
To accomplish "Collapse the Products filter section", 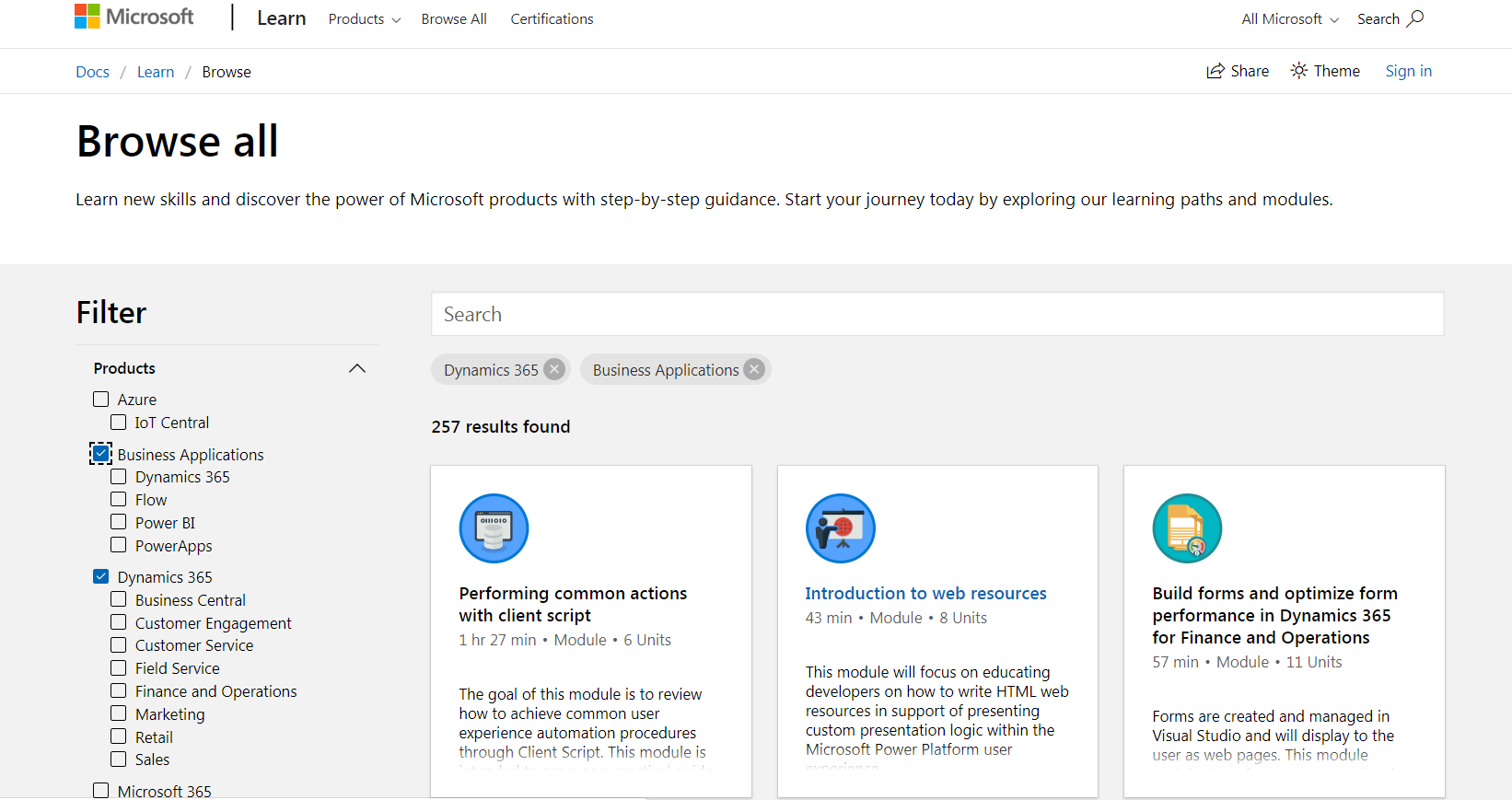I will (357, 368).
